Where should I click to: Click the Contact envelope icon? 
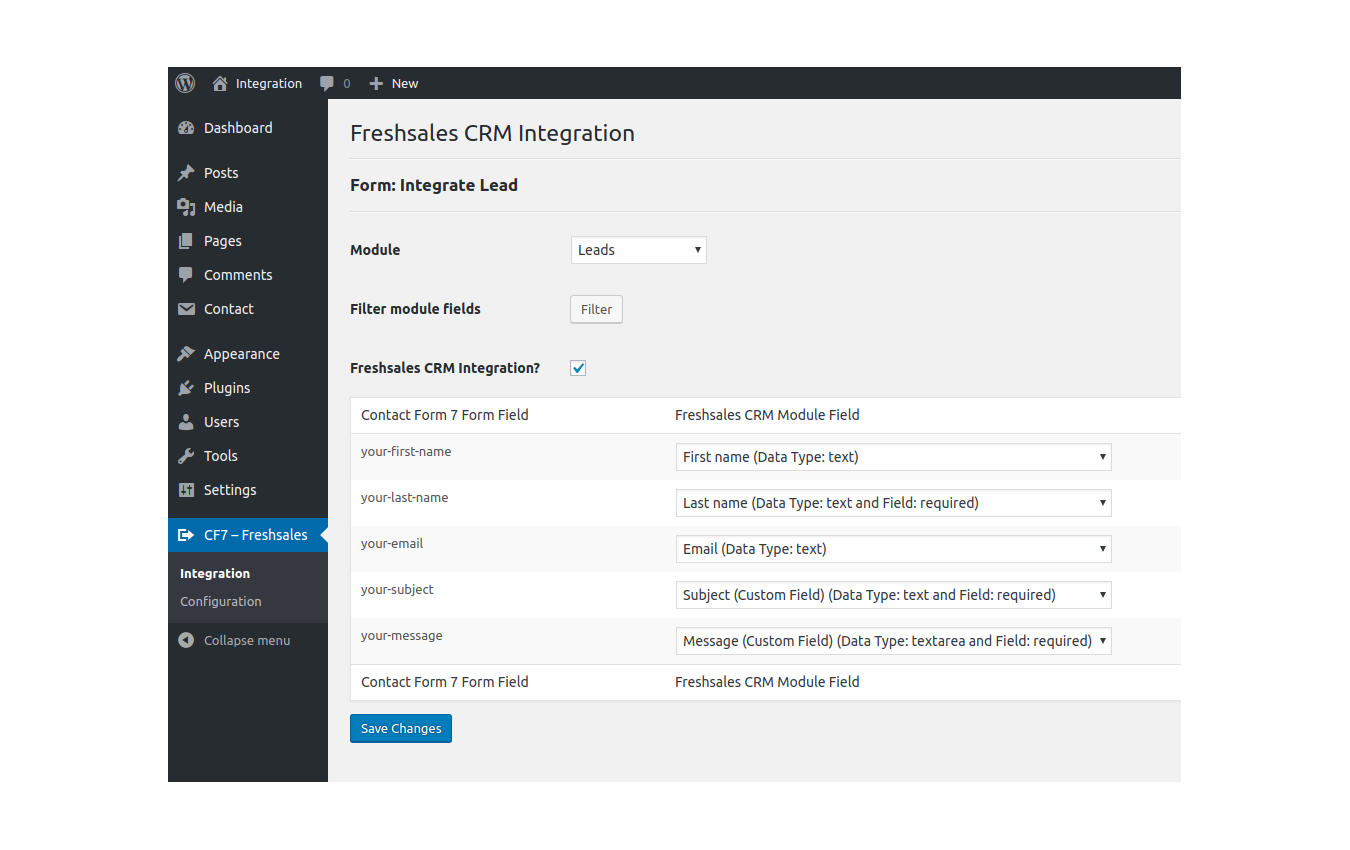[186, 309]
